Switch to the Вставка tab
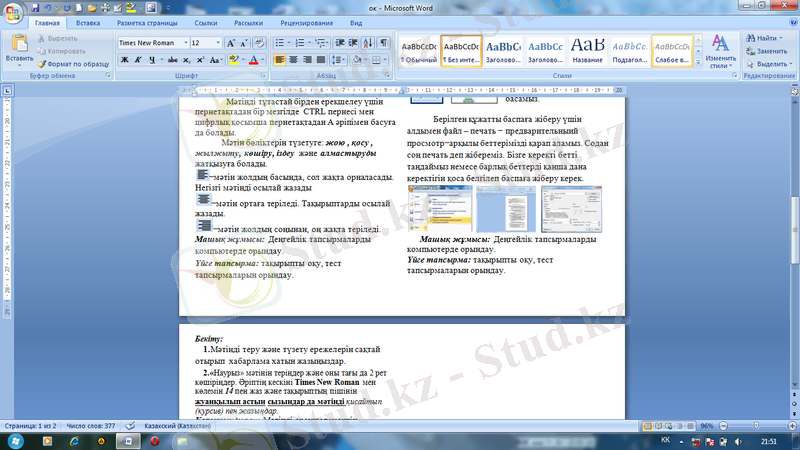This screenshot has height=450, width=800. (87, 22)
